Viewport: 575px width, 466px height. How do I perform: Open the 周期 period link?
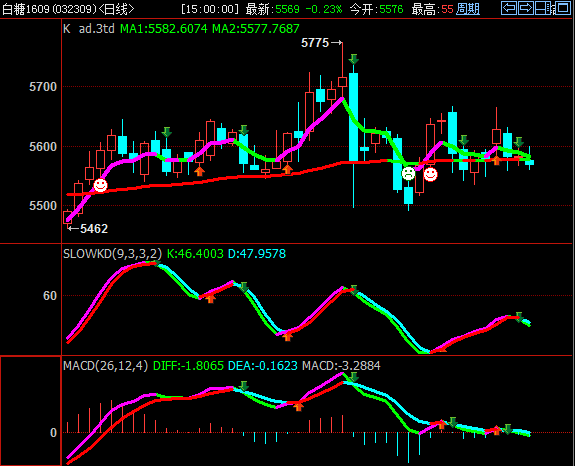468,9
